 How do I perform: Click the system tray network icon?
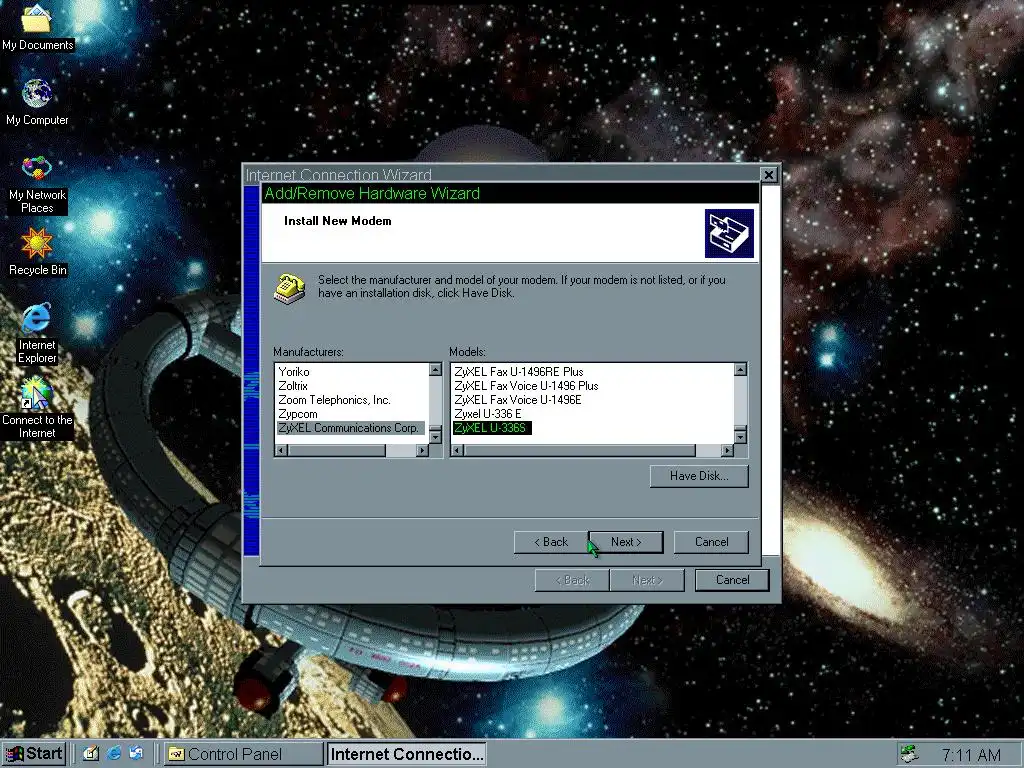tap(909, 754)
